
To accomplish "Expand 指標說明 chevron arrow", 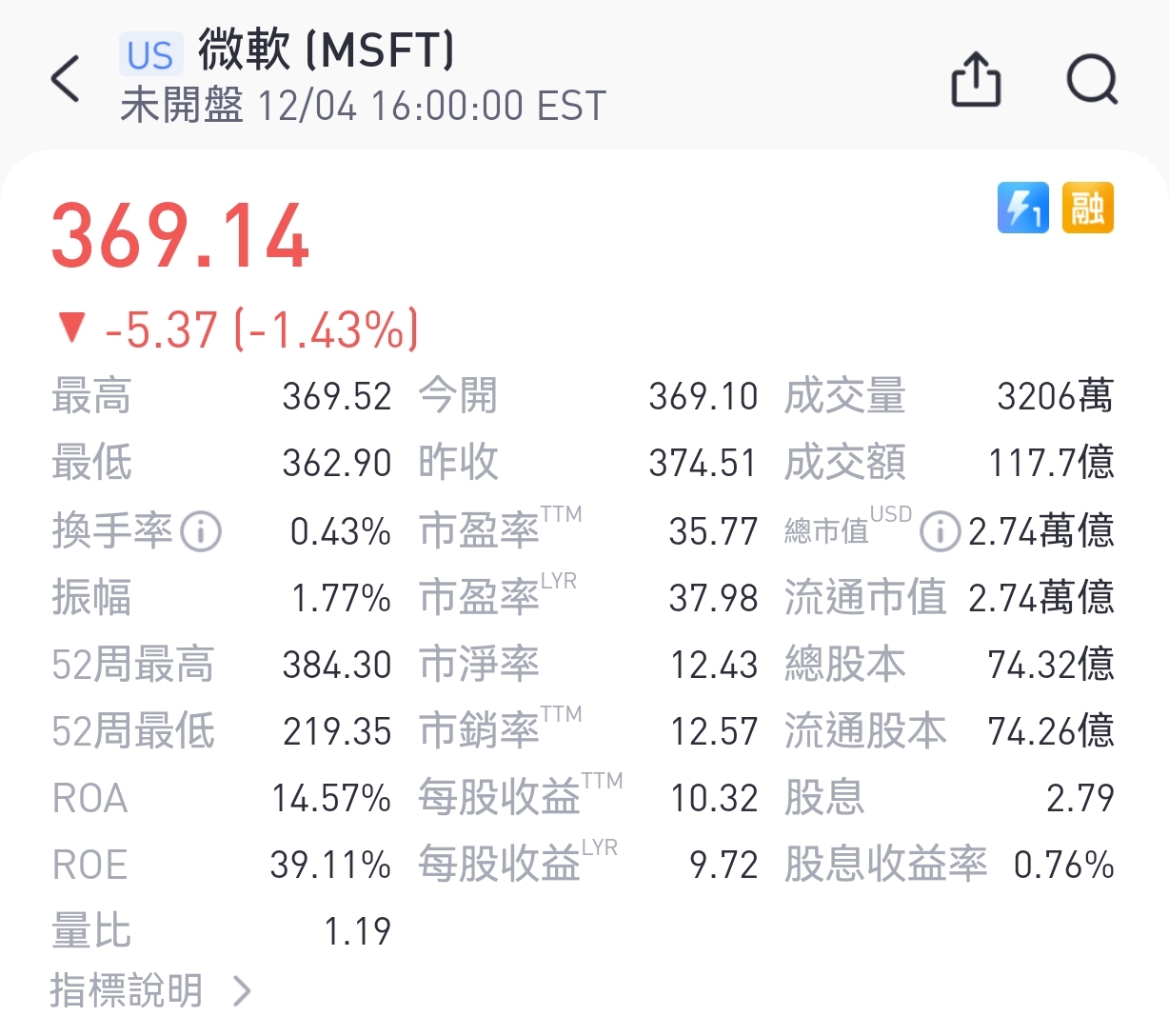I will pyautogui.click(x=243, y=991).
